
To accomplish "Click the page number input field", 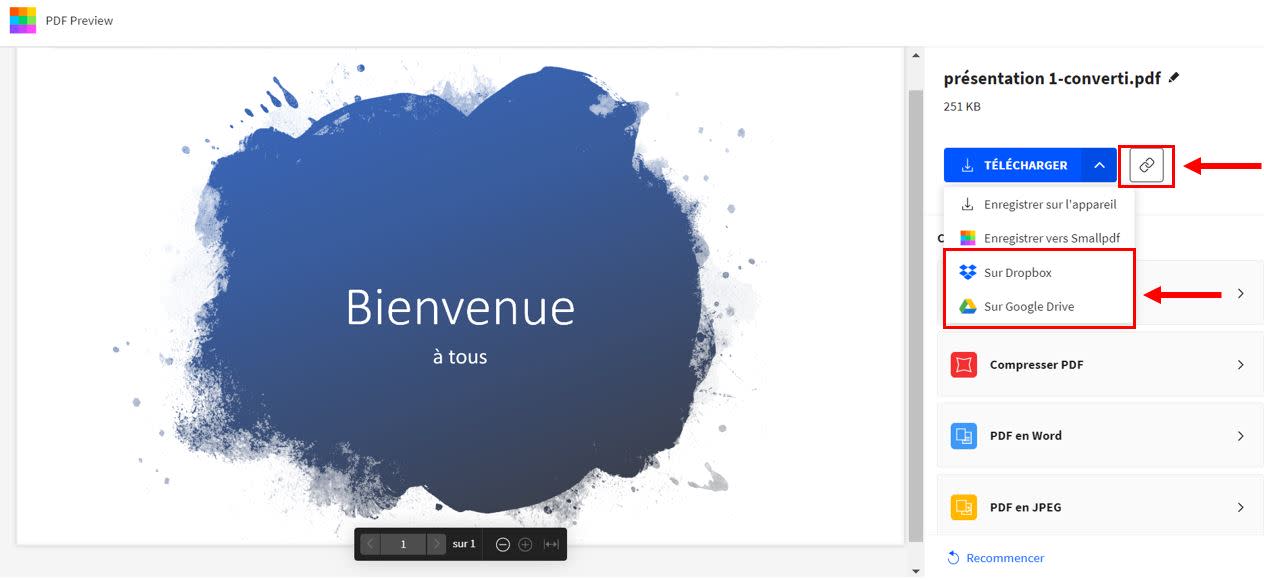I will (x=403, y=544).
